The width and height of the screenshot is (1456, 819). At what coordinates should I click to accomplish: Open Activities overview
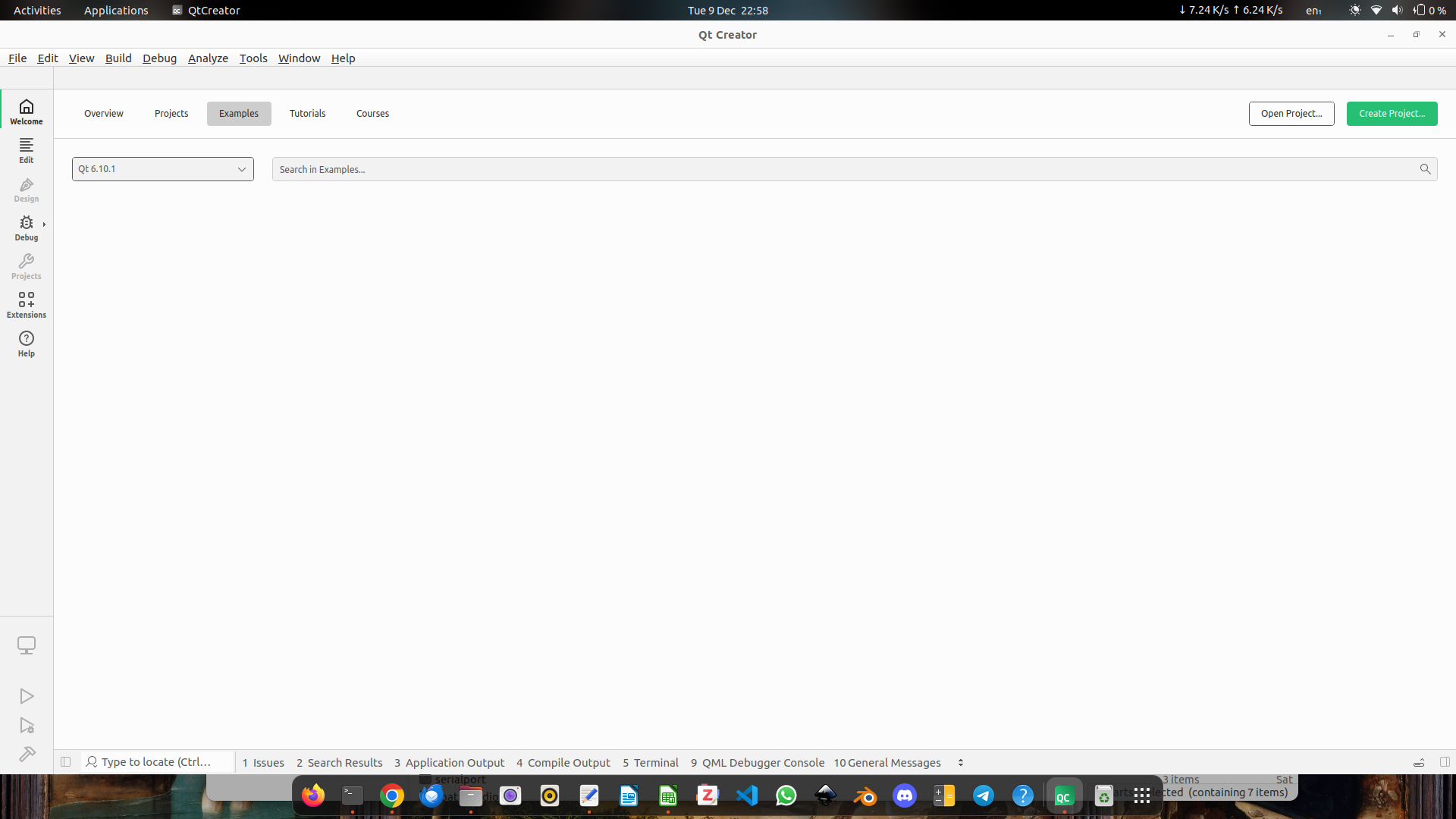[37, 10]
